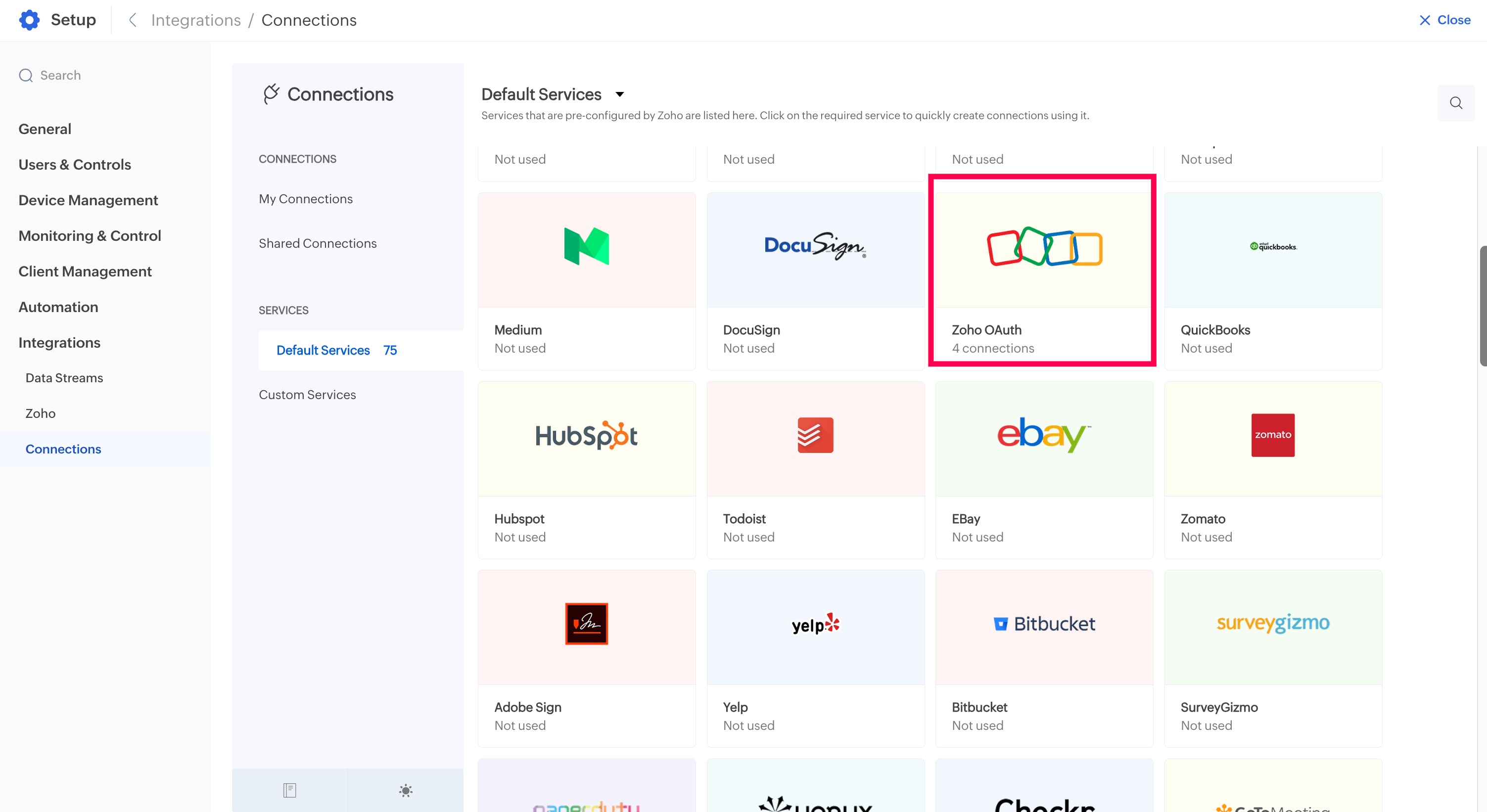Viewport: 1487px width, 812px height.
Task: Expand the Automation sidebar section
Action: tap(58, 307)
